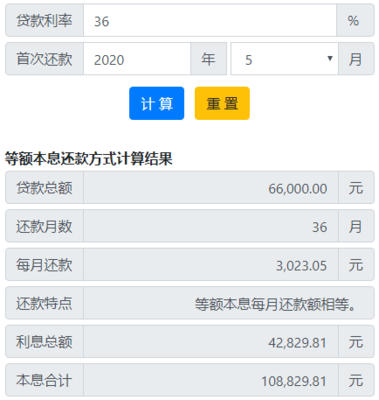The width and height of the screenshot is (379, 400).
Task: Click the 年 unit addon
Action: pos(208,59)
